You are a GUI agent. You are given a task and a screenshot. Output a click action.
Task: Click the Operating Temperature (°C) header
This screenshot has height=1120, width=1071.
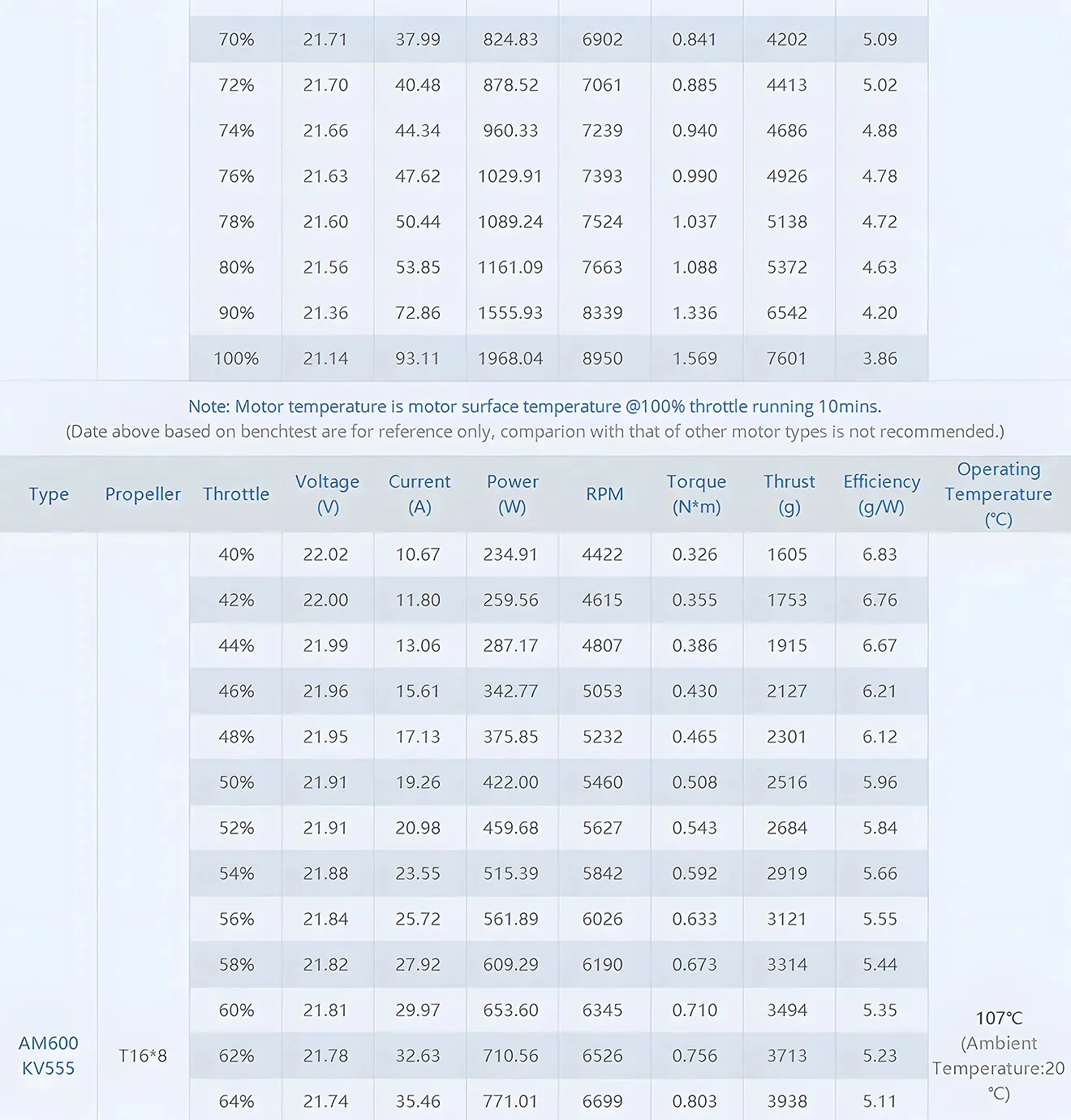pyautogui.click(x=998, y=494)
